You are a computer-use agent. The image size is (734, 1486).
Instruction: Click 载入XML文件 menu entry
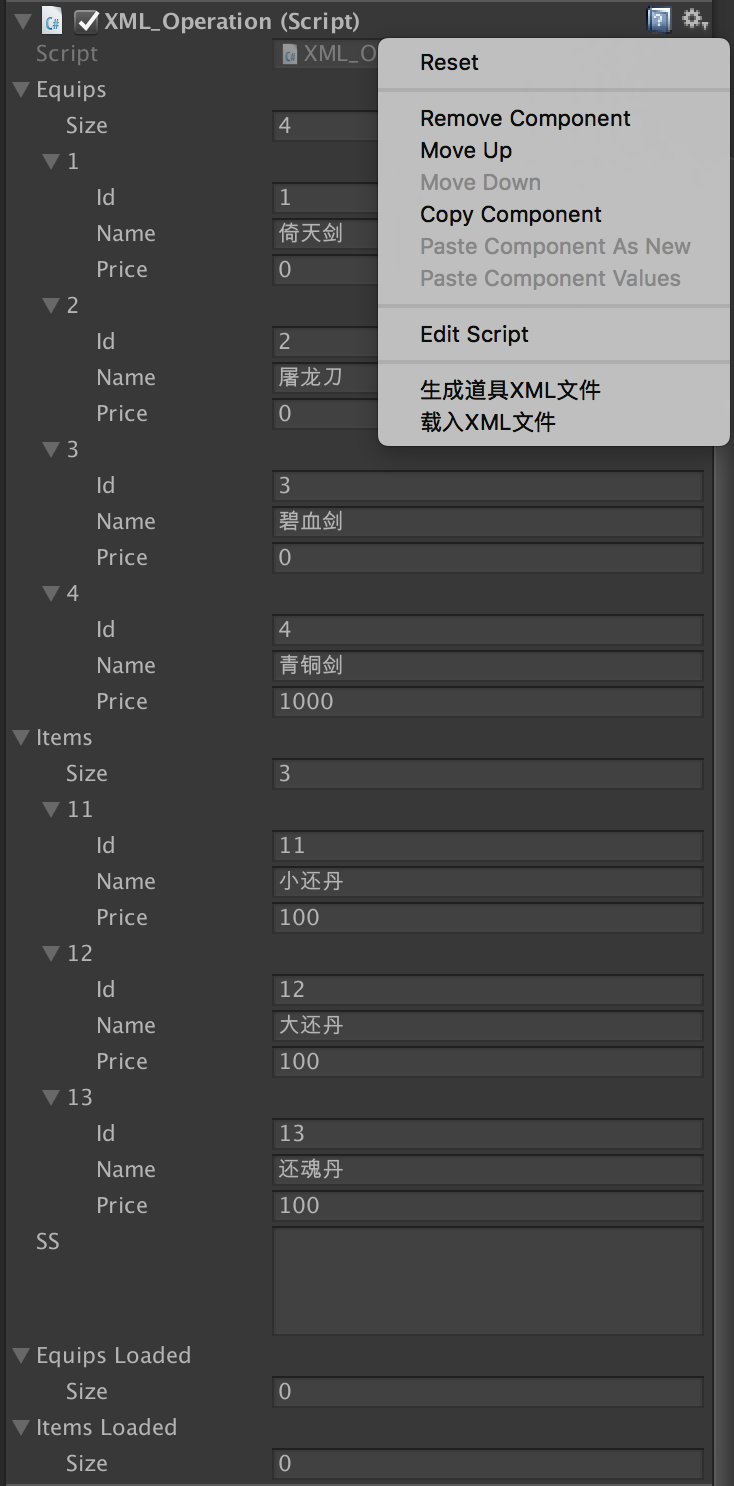(x=487, y=422)
